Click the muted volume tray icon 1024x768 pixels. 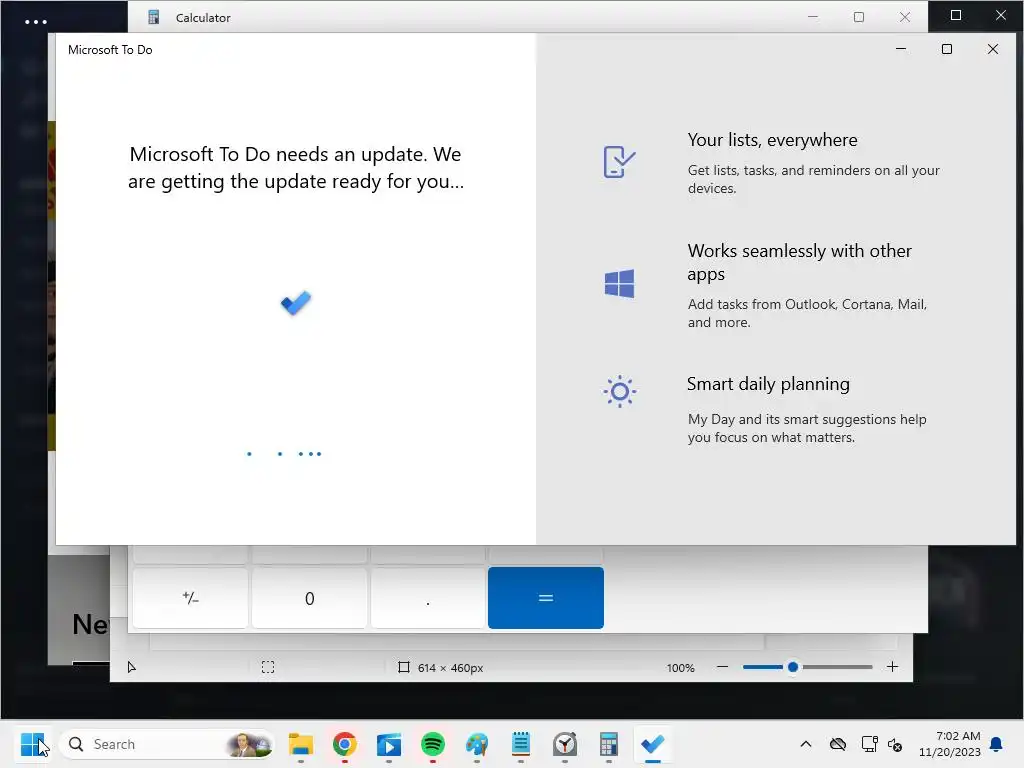click(895, 744)
